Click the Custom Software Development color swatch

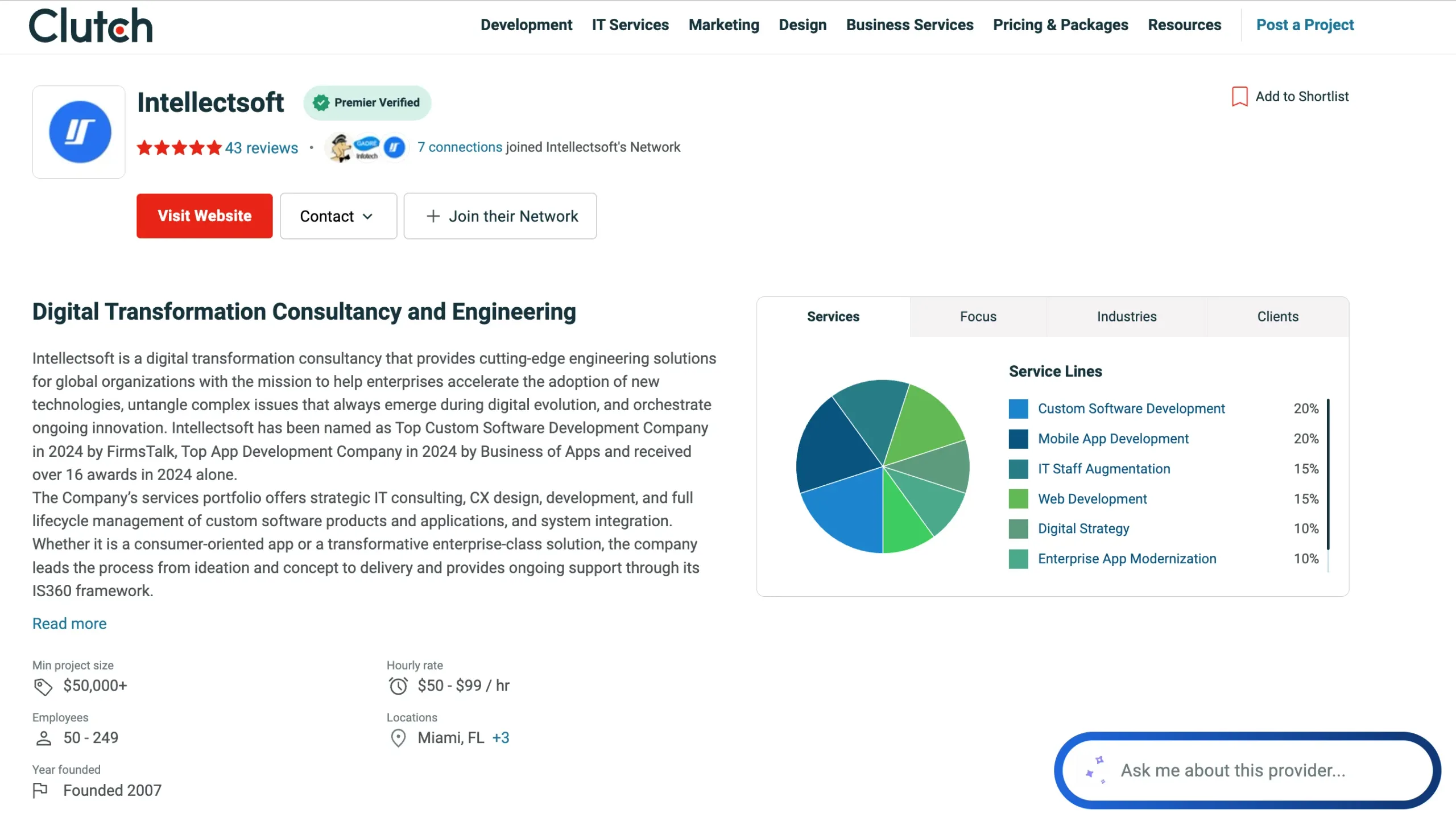[1019, 409]
